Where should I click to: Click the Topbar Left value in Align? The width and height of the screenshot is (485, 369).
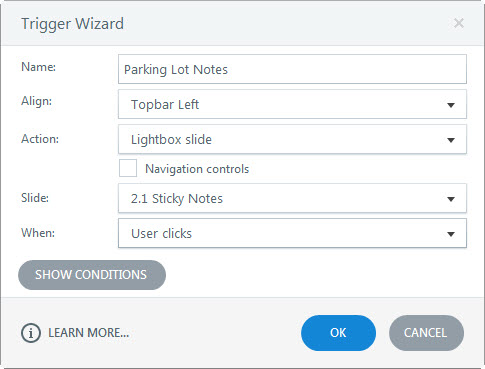[x=165, y=105]
